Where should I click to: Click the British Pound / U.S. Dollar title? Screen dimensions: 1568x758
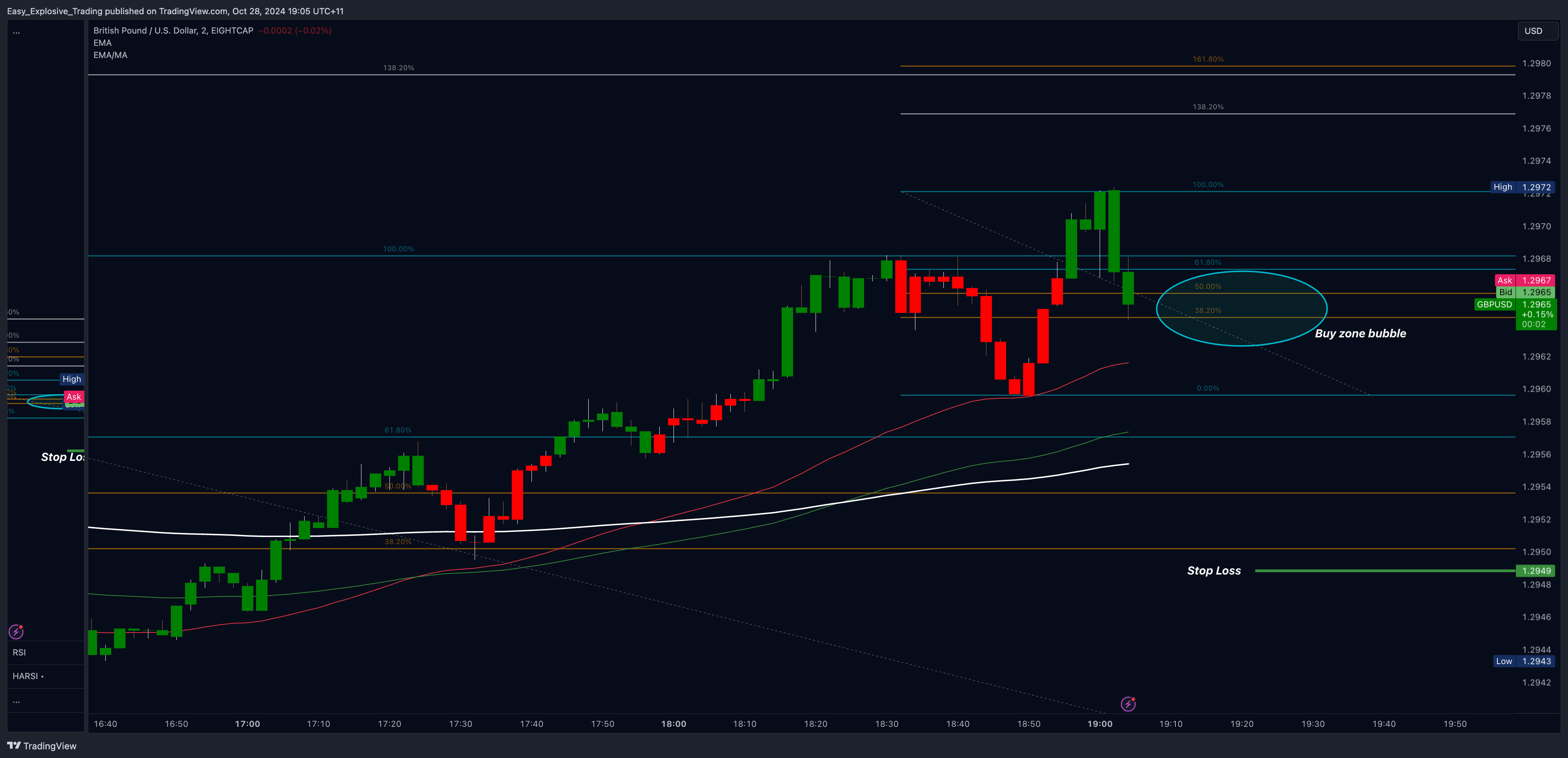(174, 30)
